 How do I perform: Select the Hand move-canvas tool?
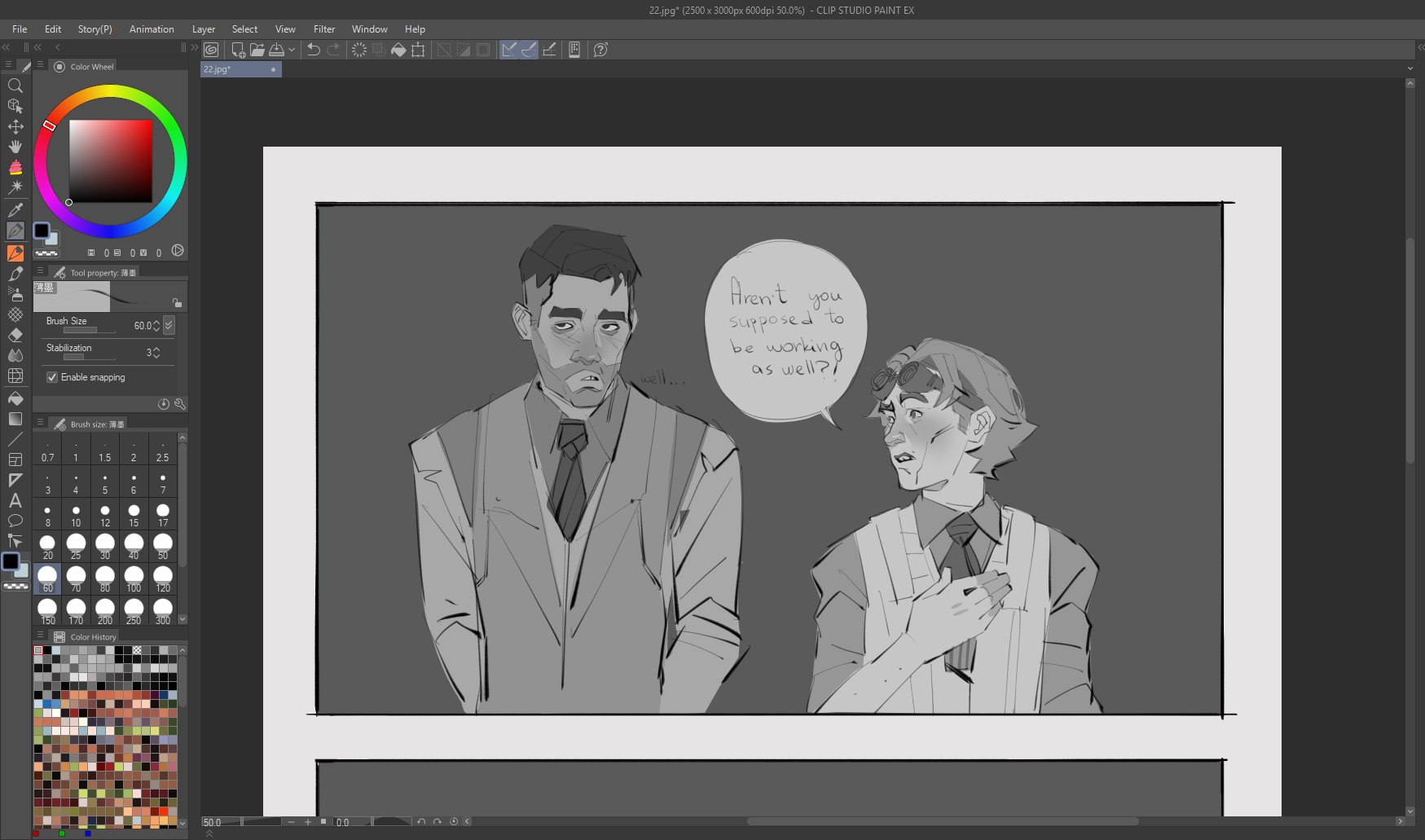15,147
